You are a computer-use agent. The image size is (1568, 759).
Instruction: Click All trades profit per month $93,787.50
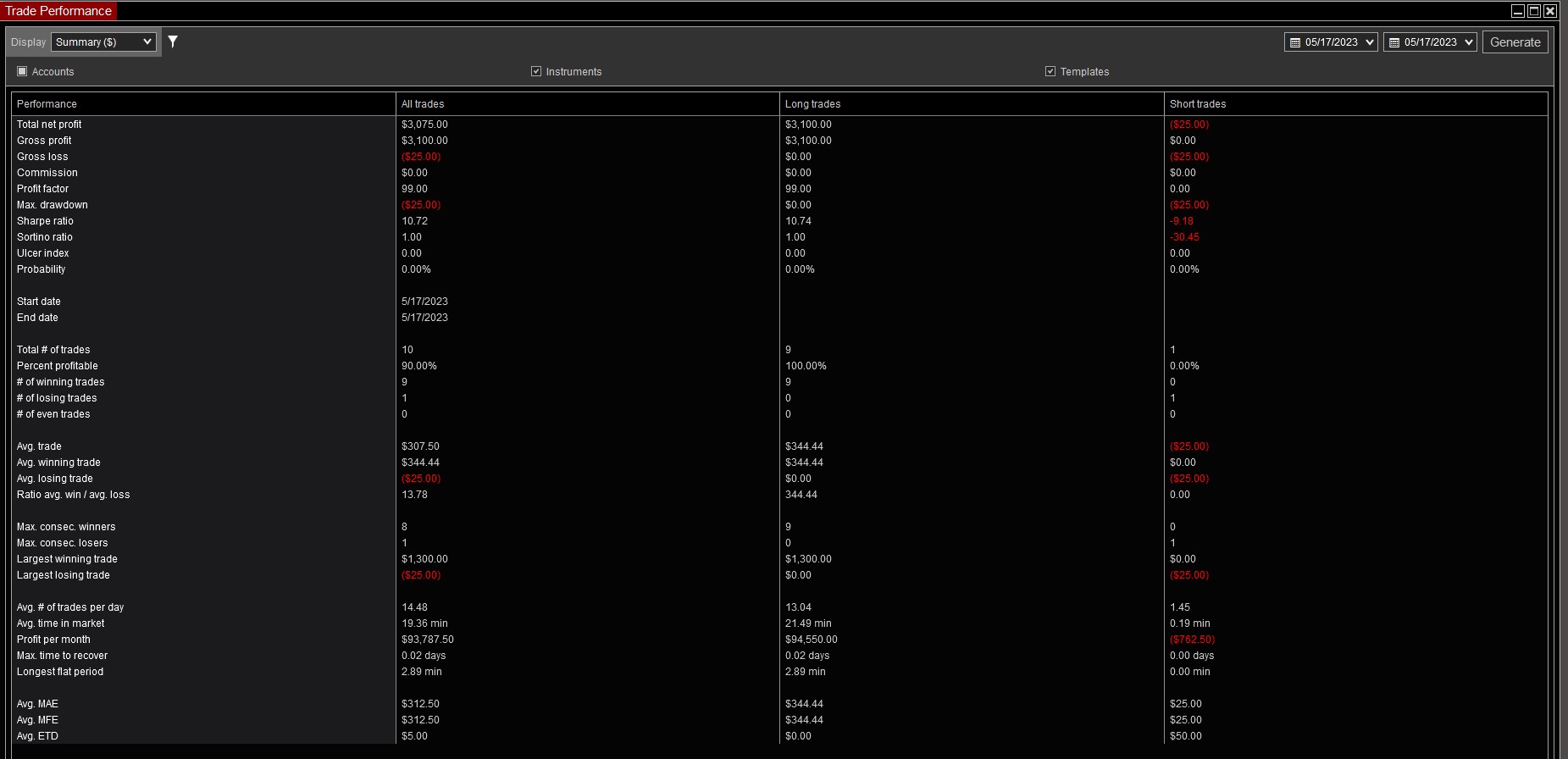tap(428, 640)
